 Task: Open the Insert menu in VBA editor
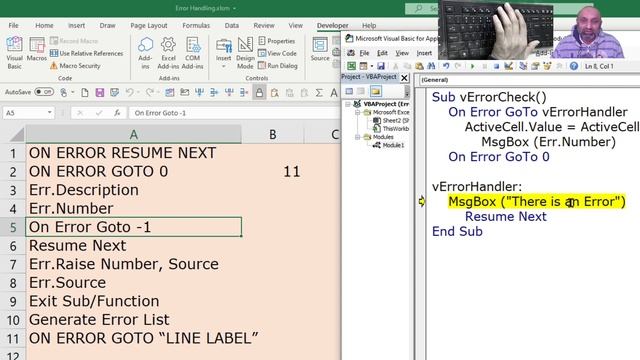[x=424, y=53]
